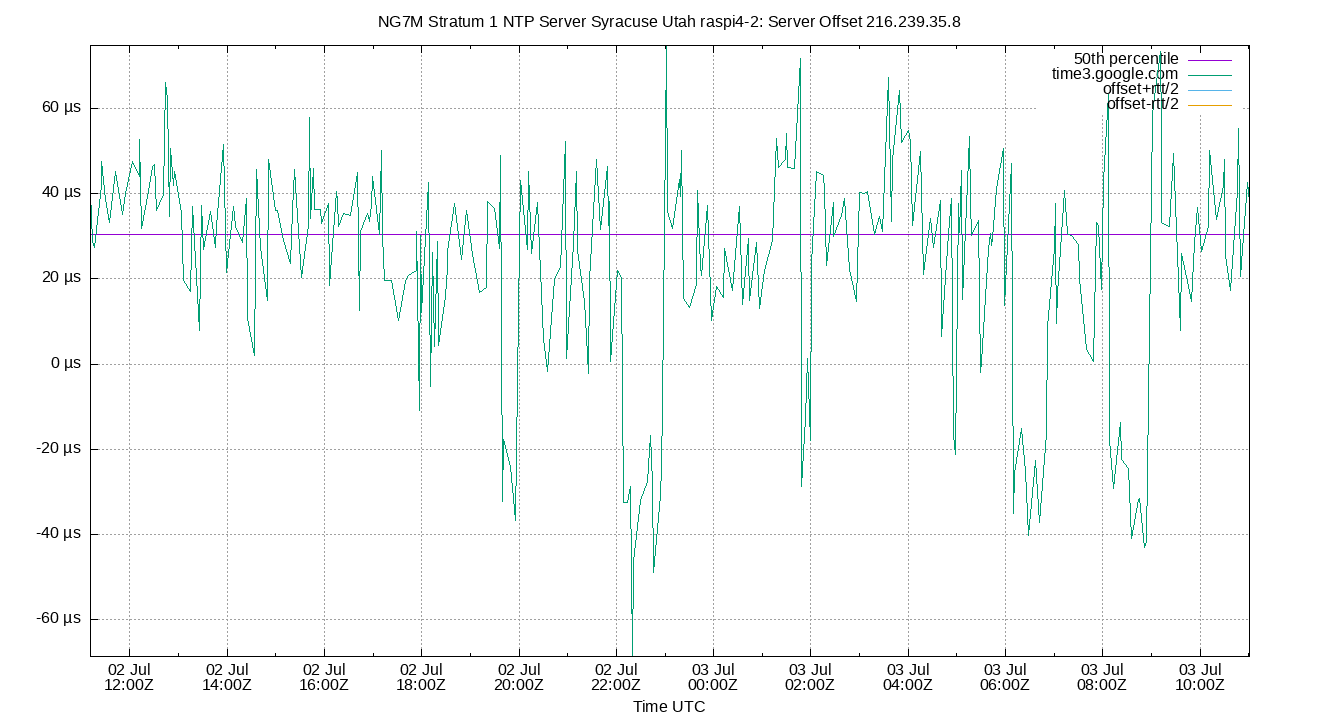Image resolution: width=1340 pixels, height=720 pixels.
Task: Click the 'Time UTC' axis title
Action: click(669, 706)
